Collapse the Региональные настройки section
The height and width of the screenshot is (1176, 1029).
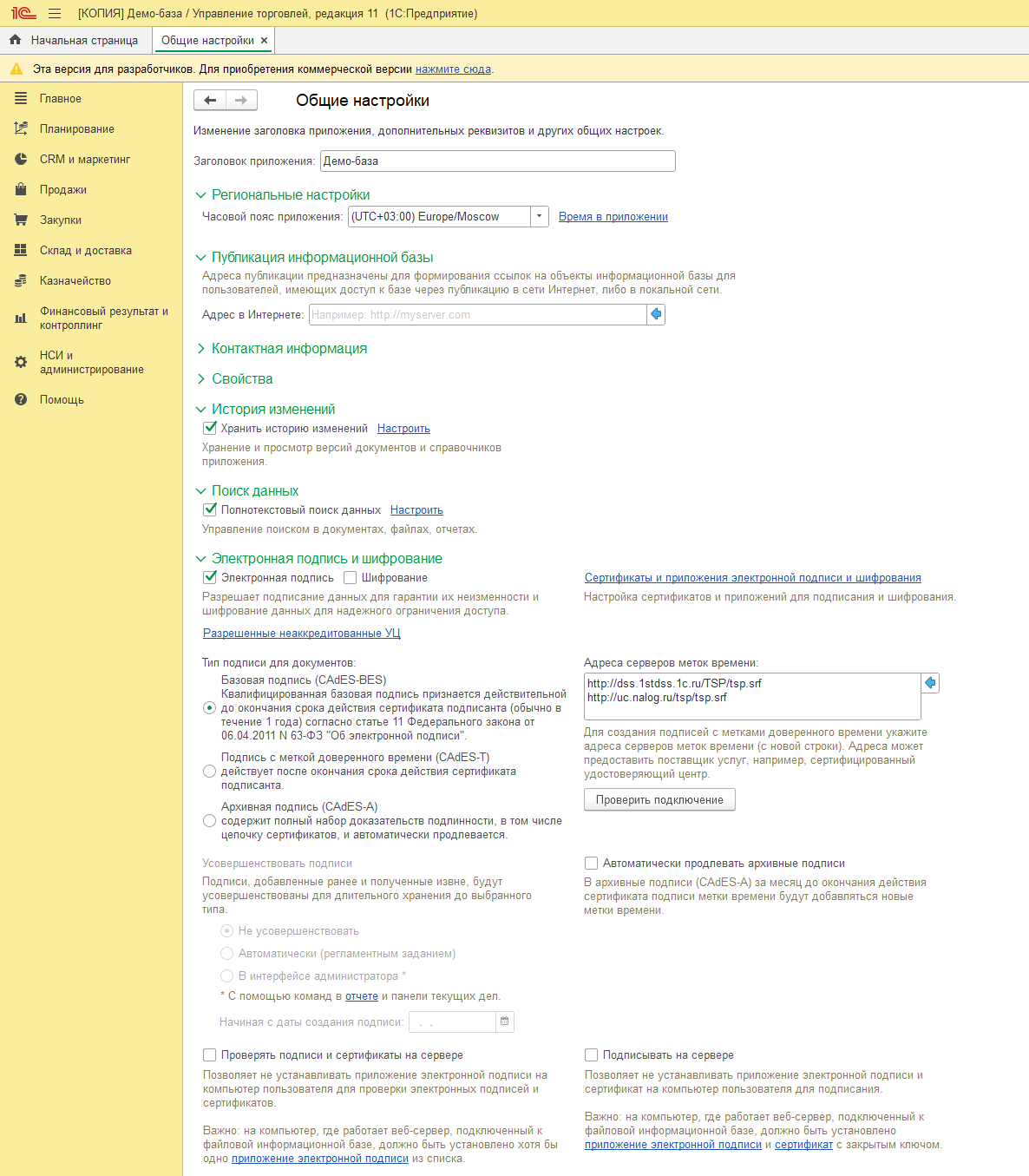click(201, 195)
